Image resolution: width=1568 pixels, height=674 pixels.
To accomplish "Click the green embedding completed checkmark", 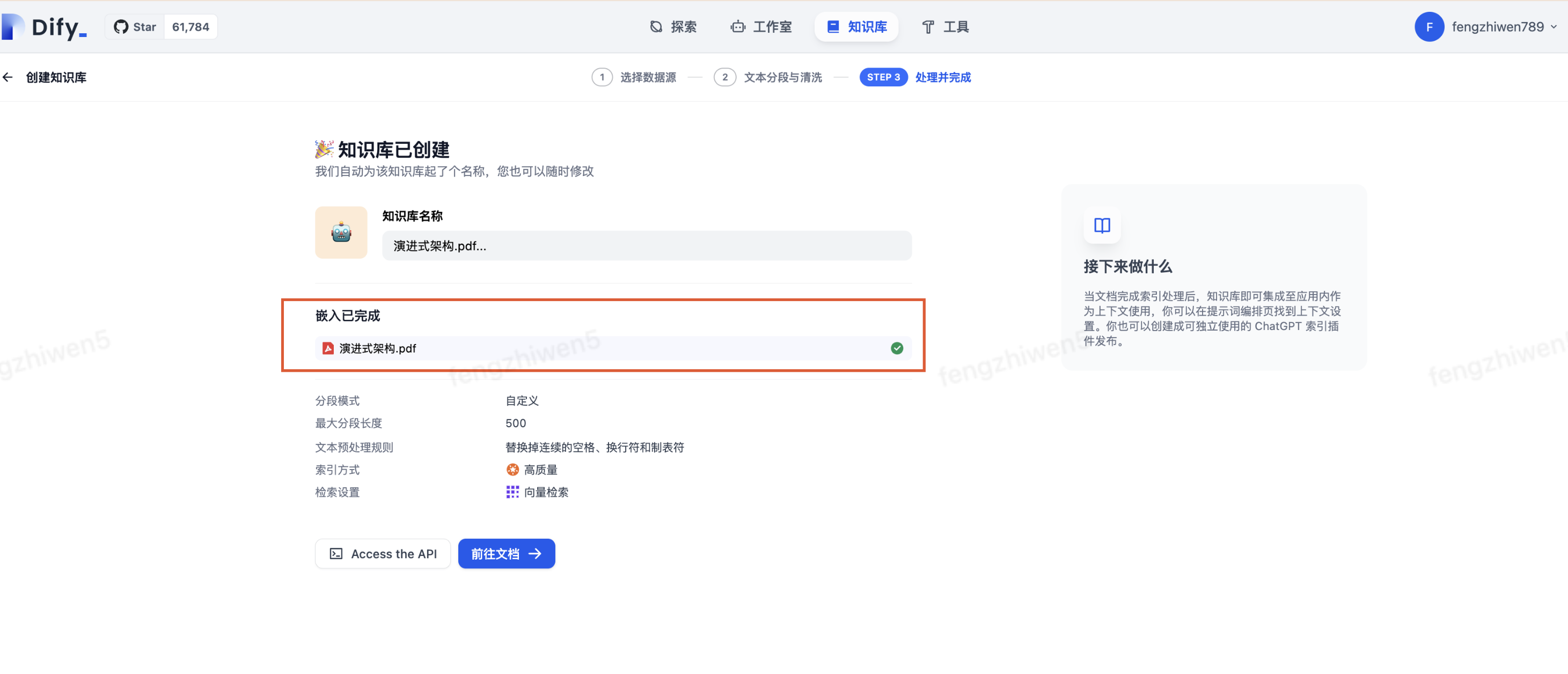I will (x=897, y=348).
